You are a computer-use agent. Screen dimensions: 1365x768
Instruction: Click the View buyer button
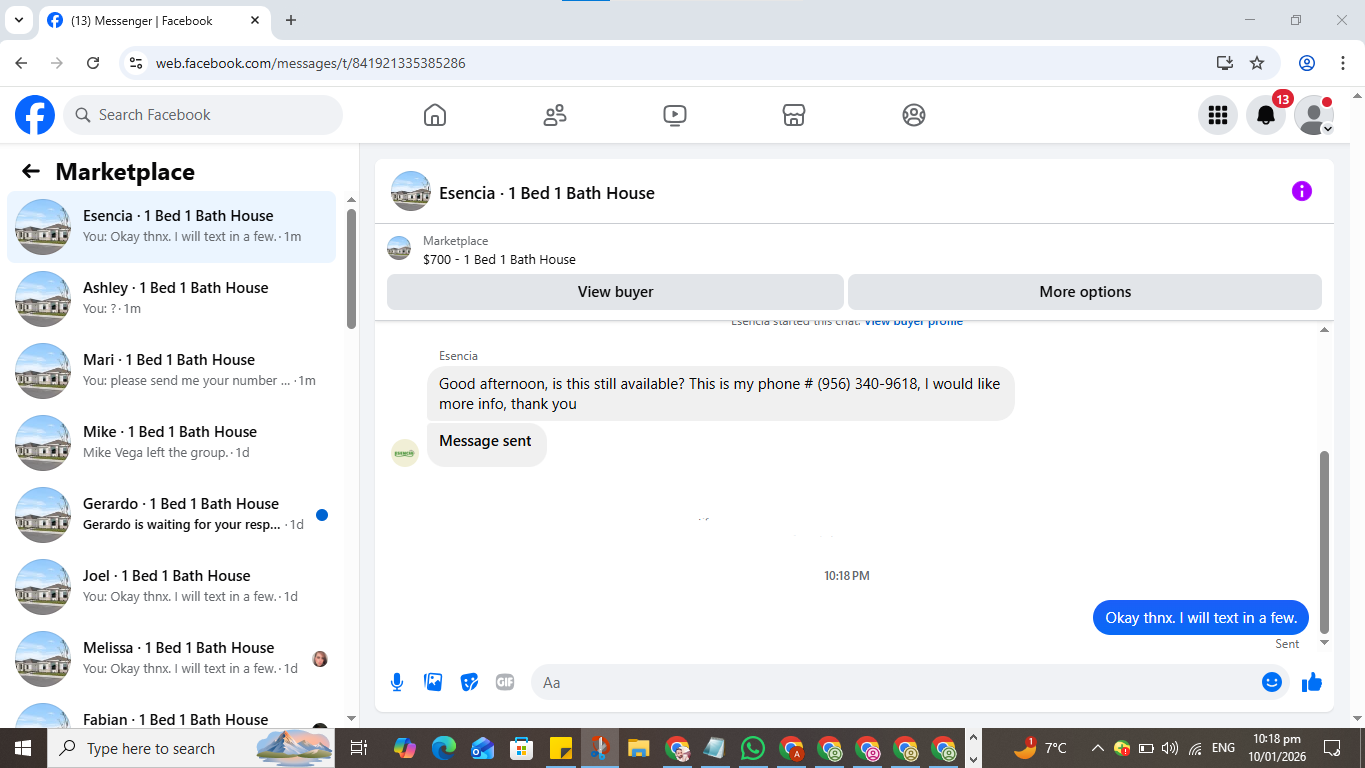pos(615,292)
